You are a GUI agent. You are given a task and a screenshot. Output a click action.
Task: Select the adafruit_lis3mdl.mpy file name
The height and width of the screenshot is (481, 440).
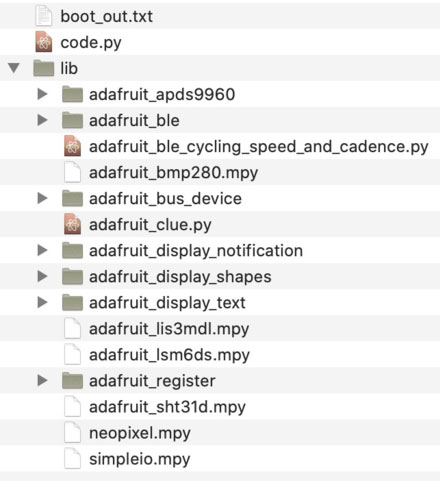[x=169, y=329]
